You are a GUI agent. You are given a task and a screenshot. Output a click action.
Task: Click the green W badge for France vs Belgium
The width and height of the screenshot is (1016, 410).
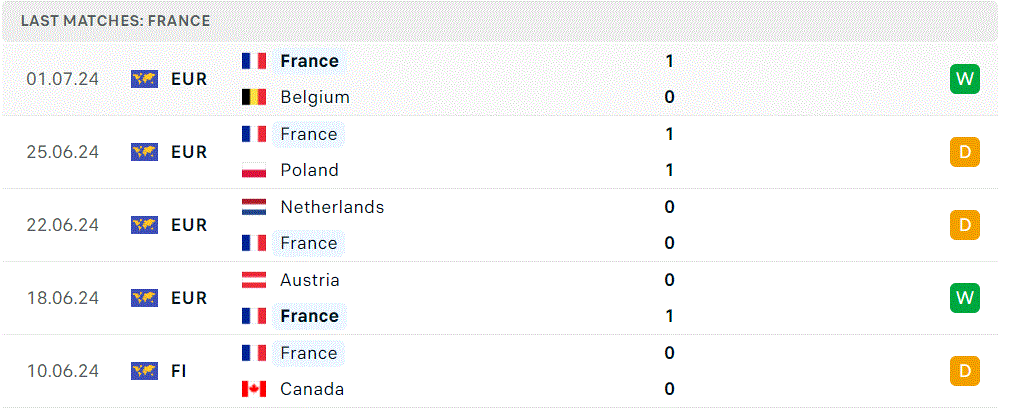(964, 79)
